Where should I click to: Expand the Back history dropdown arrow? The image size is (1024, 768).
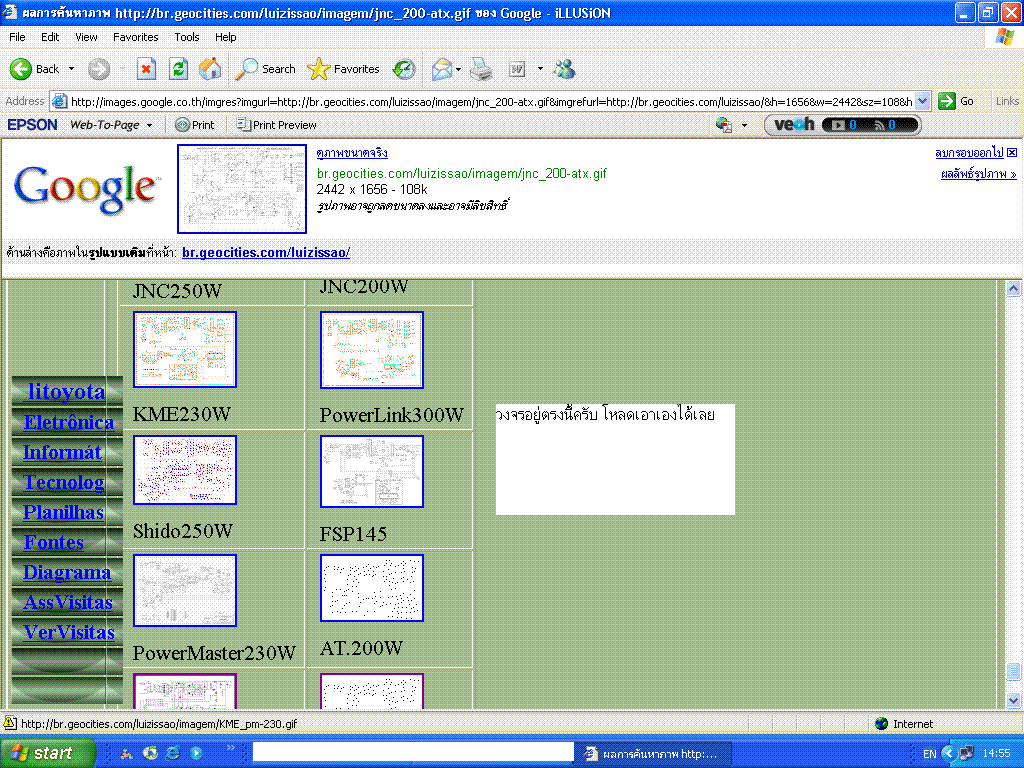pyautogui.click(x=71, y=69)
